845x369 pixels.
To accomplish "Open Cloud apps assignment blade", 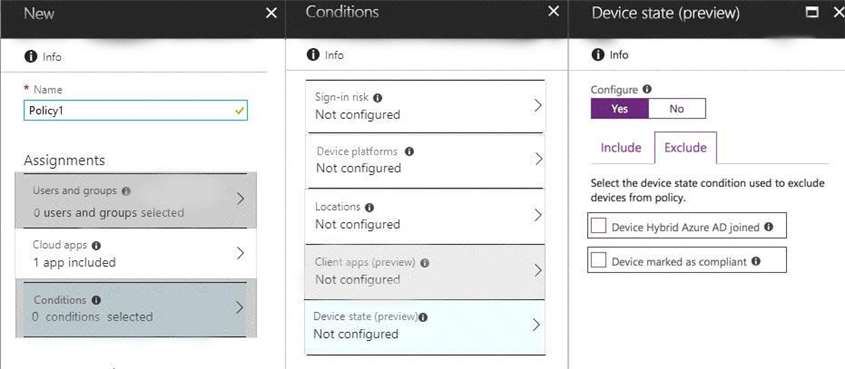I will (x=136, y=253).
